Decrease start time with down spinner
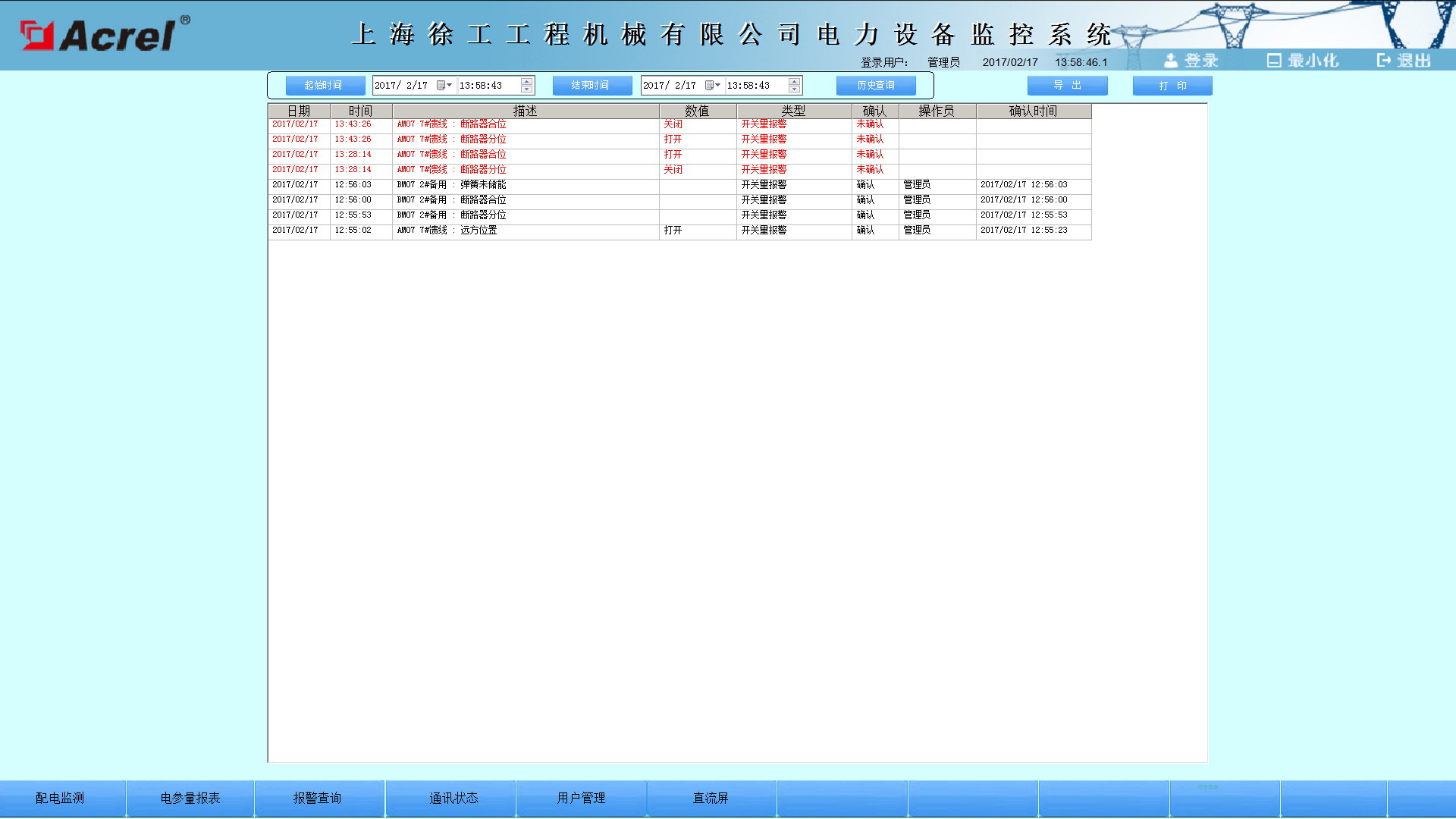The height and width of the screenshot is (819, 1456). (x=527, y=89)
